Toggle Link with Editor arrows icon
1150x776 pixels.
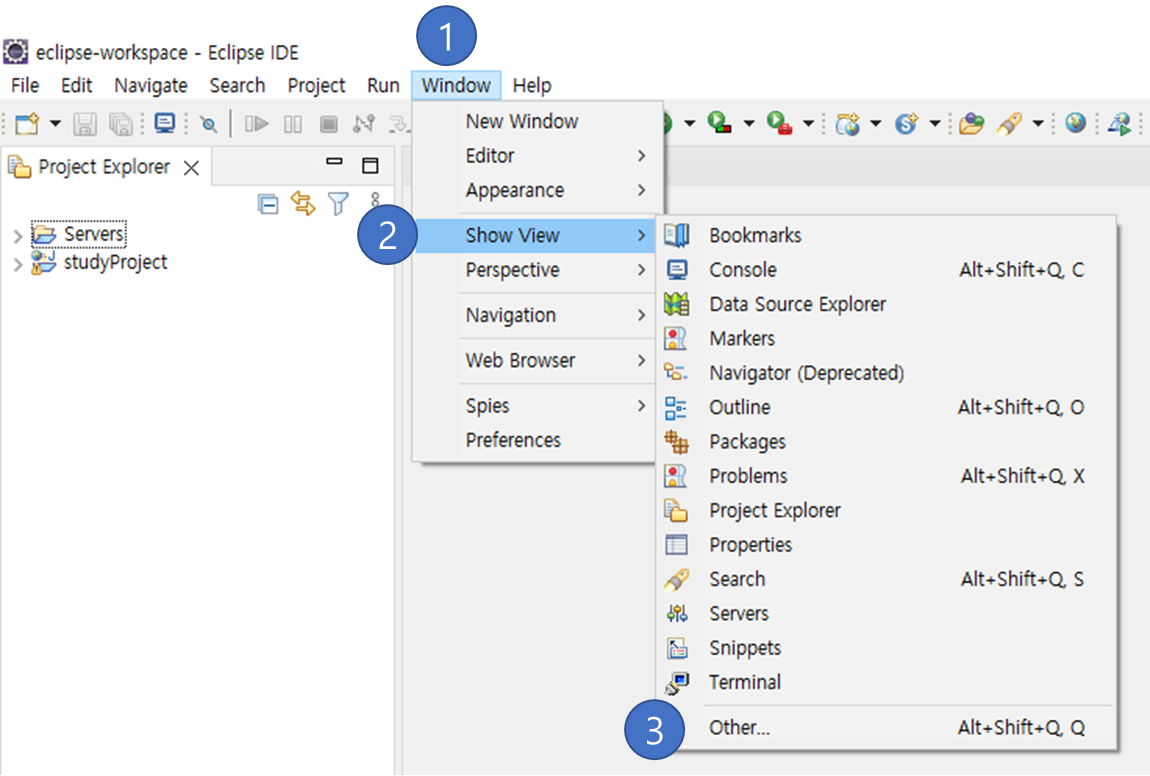[303, 203]
